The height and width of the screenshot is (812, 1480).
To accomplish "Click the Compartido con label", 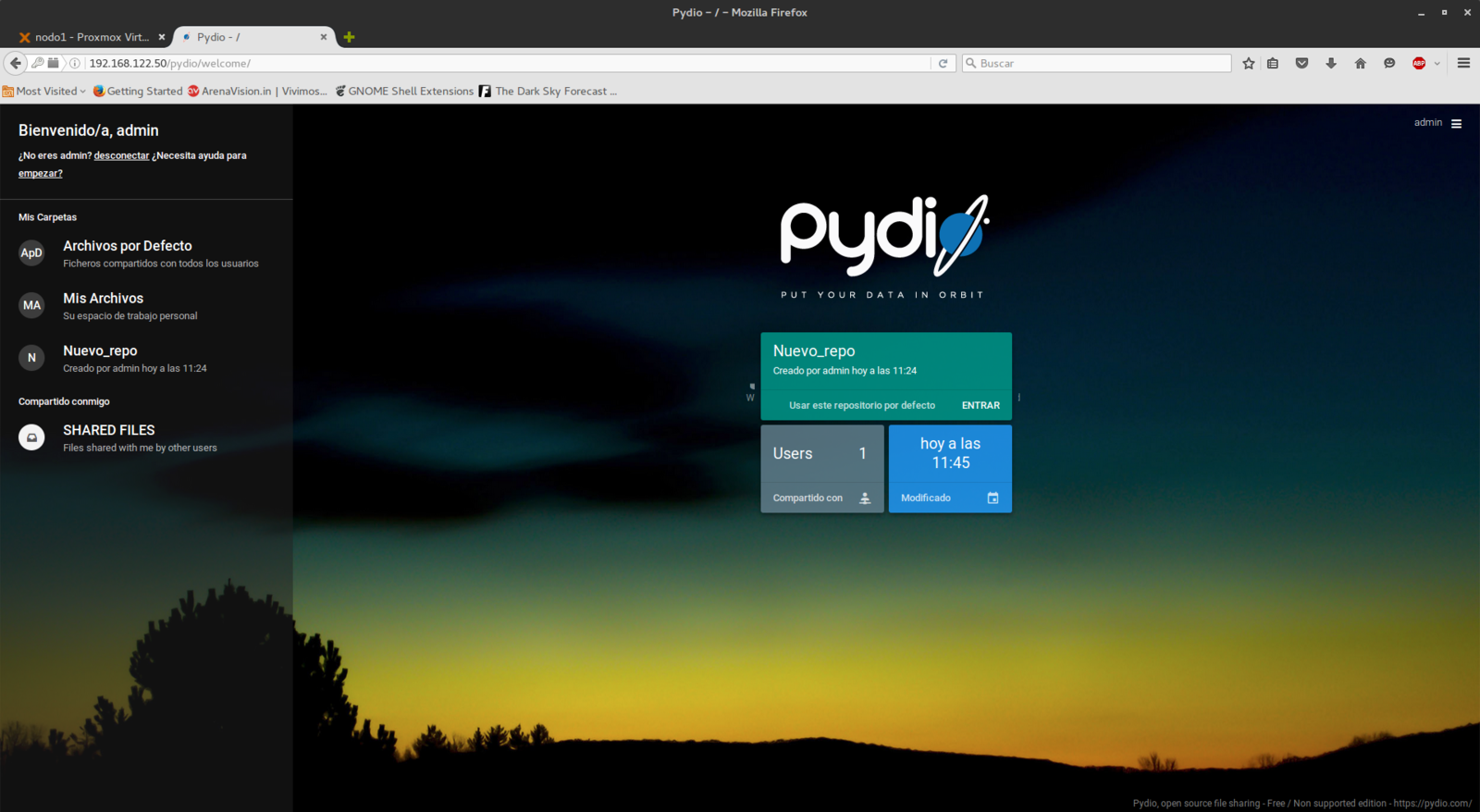I will [x=808, y=498].
